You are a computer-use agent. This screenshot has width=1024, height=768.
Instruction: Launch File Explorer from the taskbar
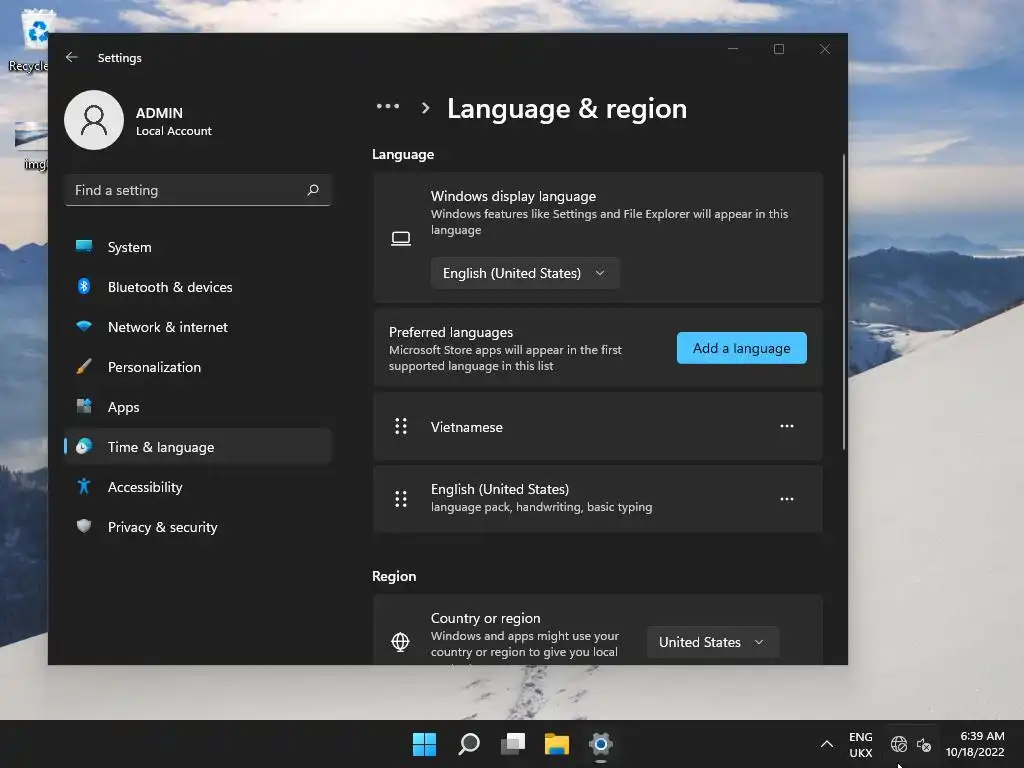pyautogui.click(x=557, y=744)
